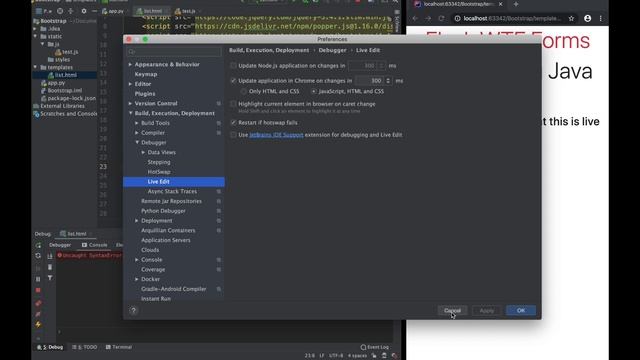Viewport: 640px width, 360px height.
Task: Open the TODO tool window tab
Action: click(85, 347)
